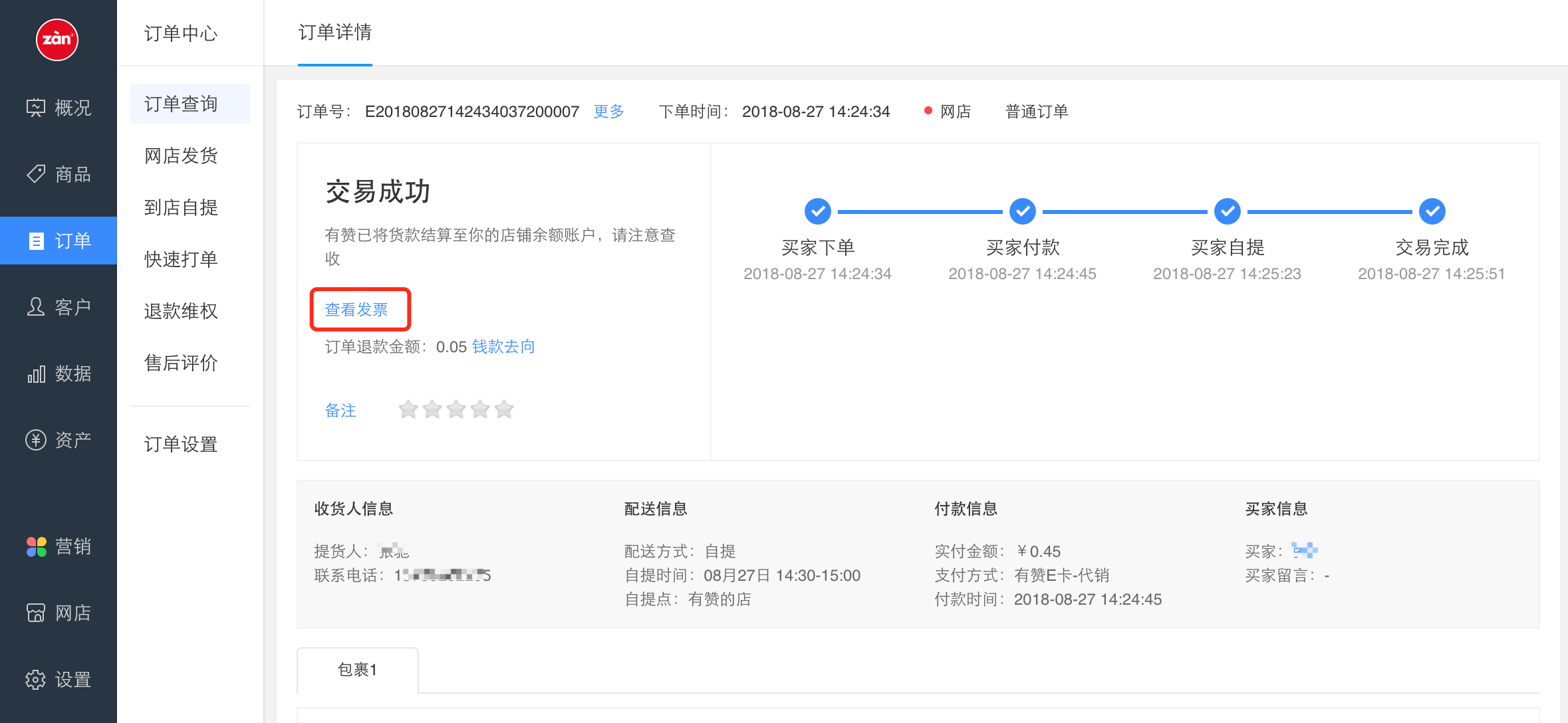Click the 钱款去向 link
The image size is (1568, 723).
click(503, 346)
